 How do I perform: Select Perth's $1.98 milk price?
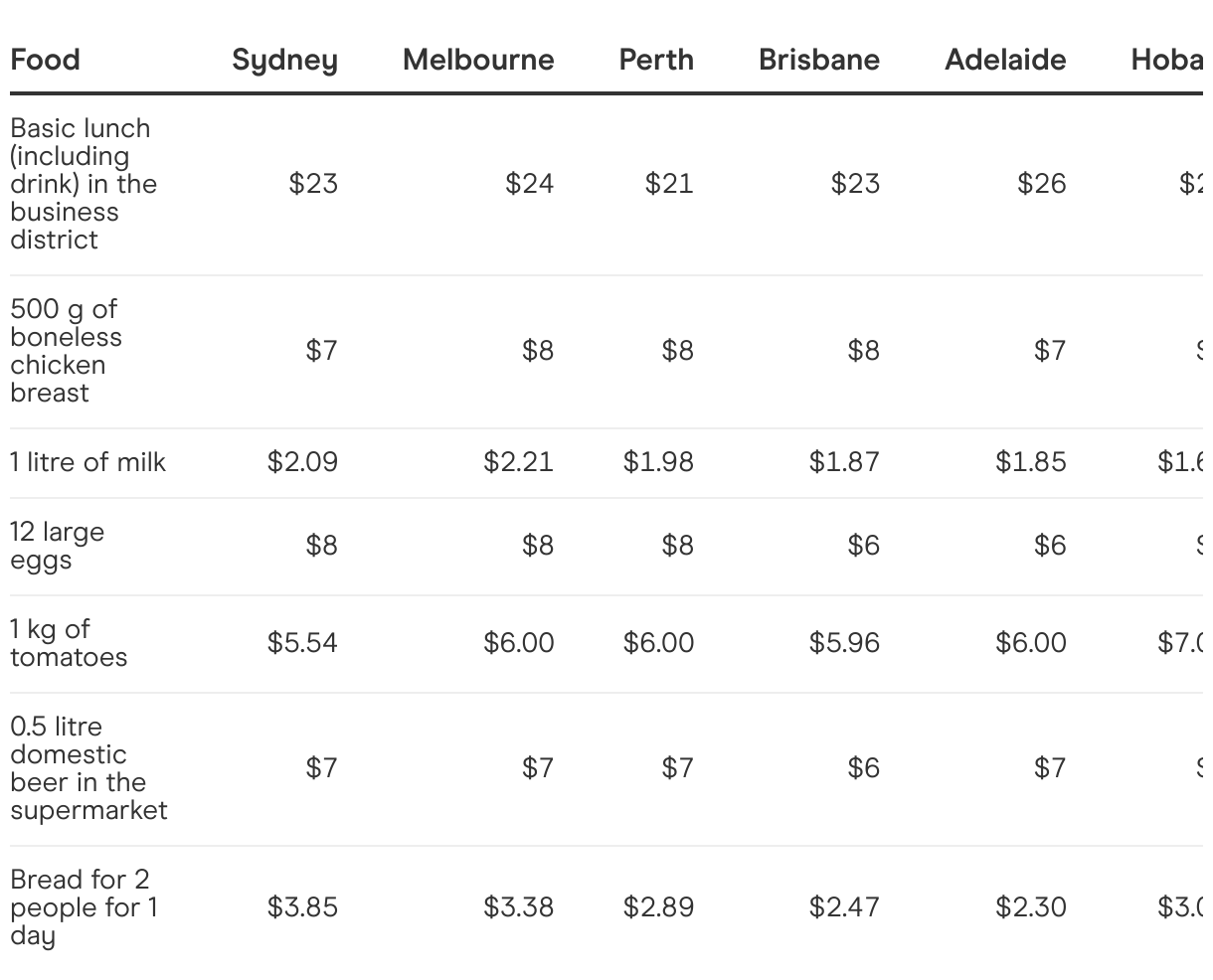pos(658,462)
